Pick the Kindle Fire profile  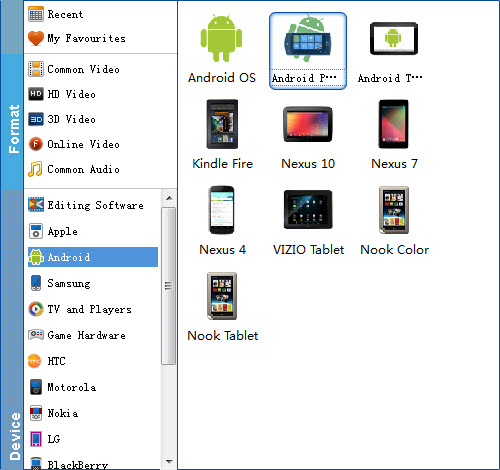[x=222, y=135]
